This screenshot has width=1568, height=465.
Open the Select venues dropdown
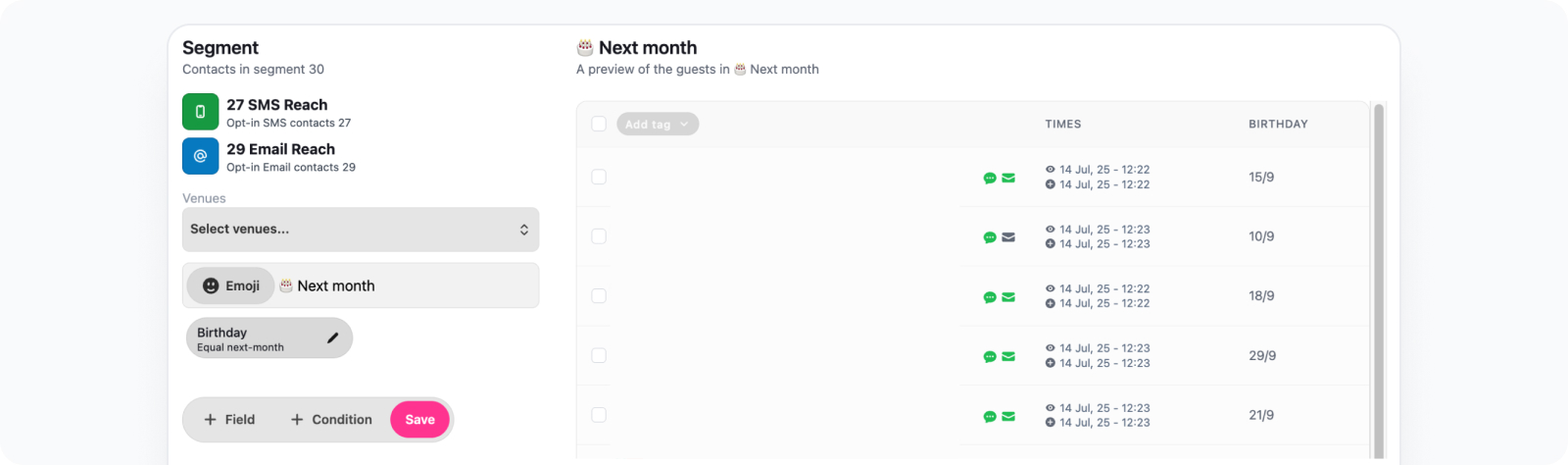pyautogui.click(x=361, y=230)
